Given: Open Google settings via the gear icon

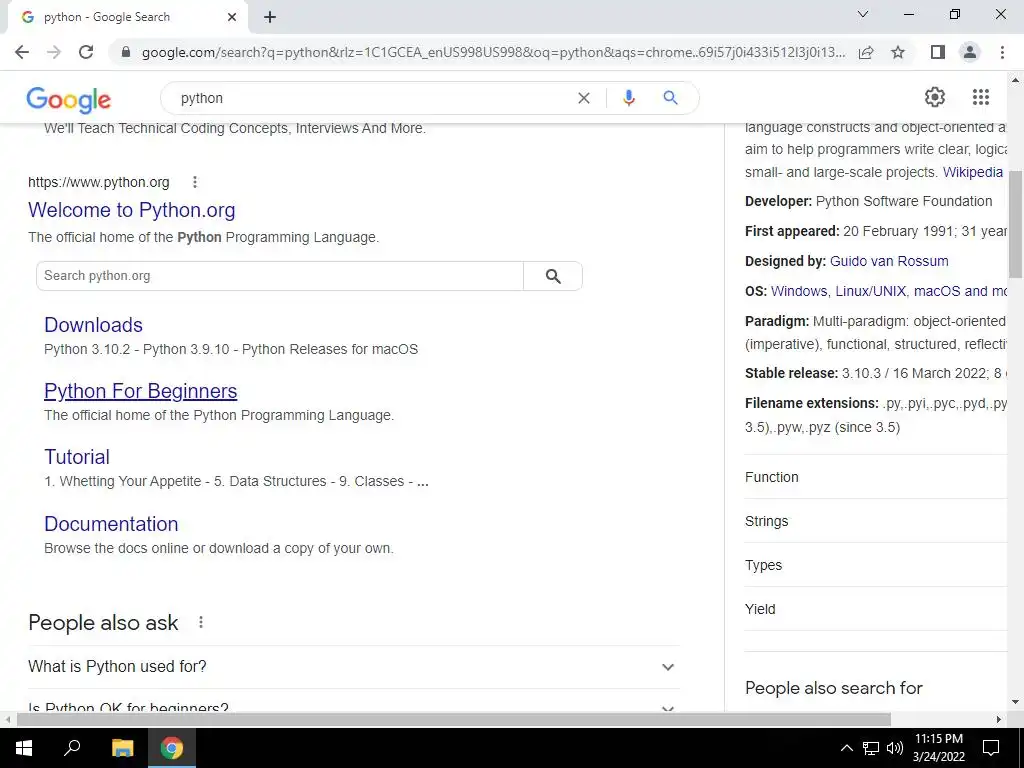Looking at the screenshot, I should (935, 97).
